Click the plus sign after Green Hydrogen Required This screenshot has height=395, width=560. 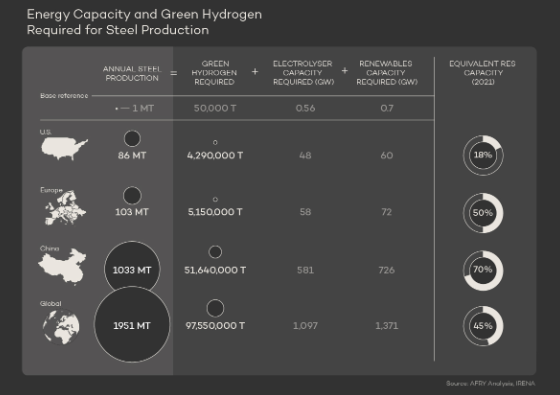[x=255, y=71]
